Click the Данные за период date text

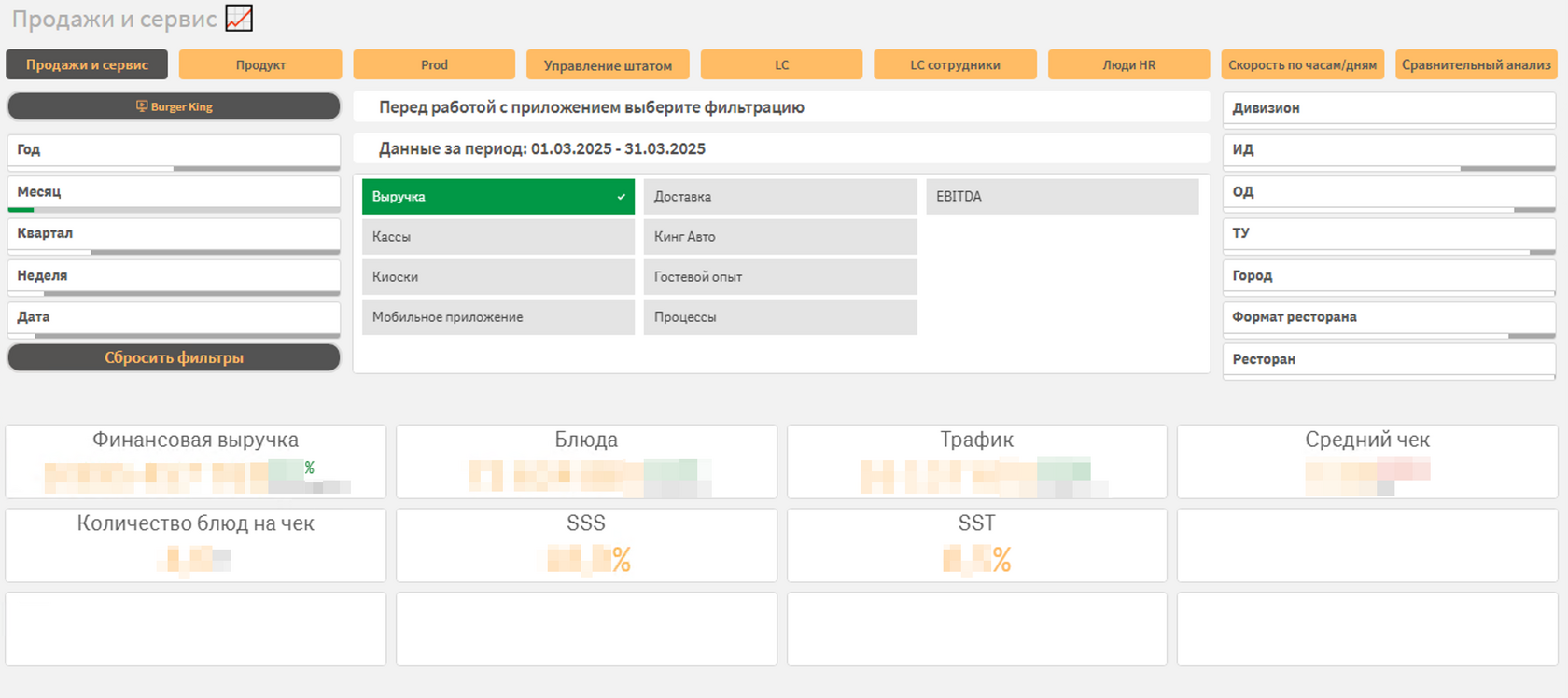542,148
